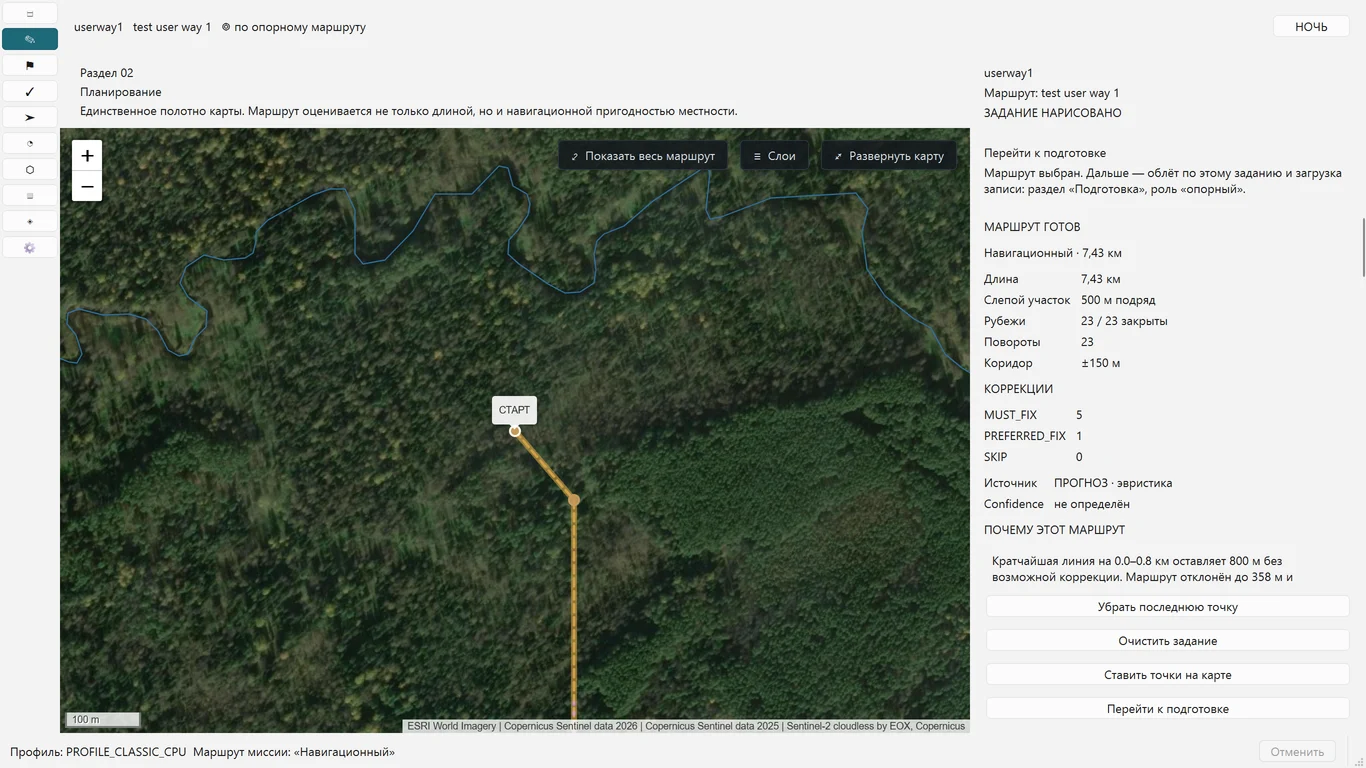Viewport: 1366px width, 768px height.
Task: Open the Слои layers menu
Action: coord(774,156)
